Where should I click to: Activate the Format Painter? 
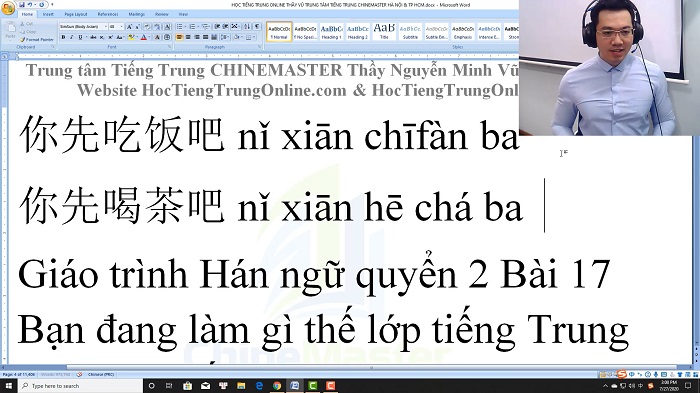pos(37,40)
